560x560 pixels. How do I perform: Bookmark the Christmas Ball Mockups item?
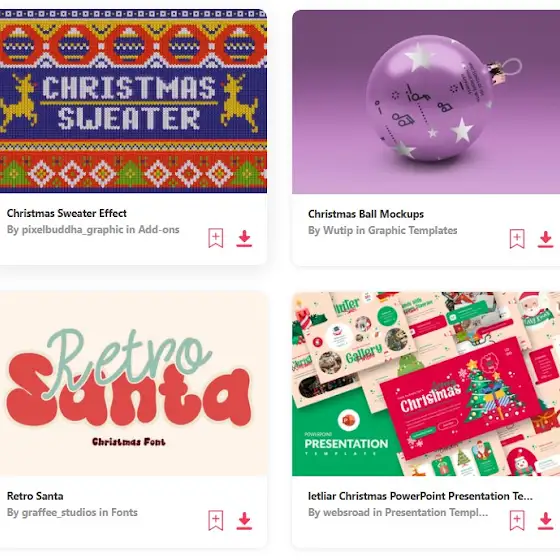pos(517,239)
